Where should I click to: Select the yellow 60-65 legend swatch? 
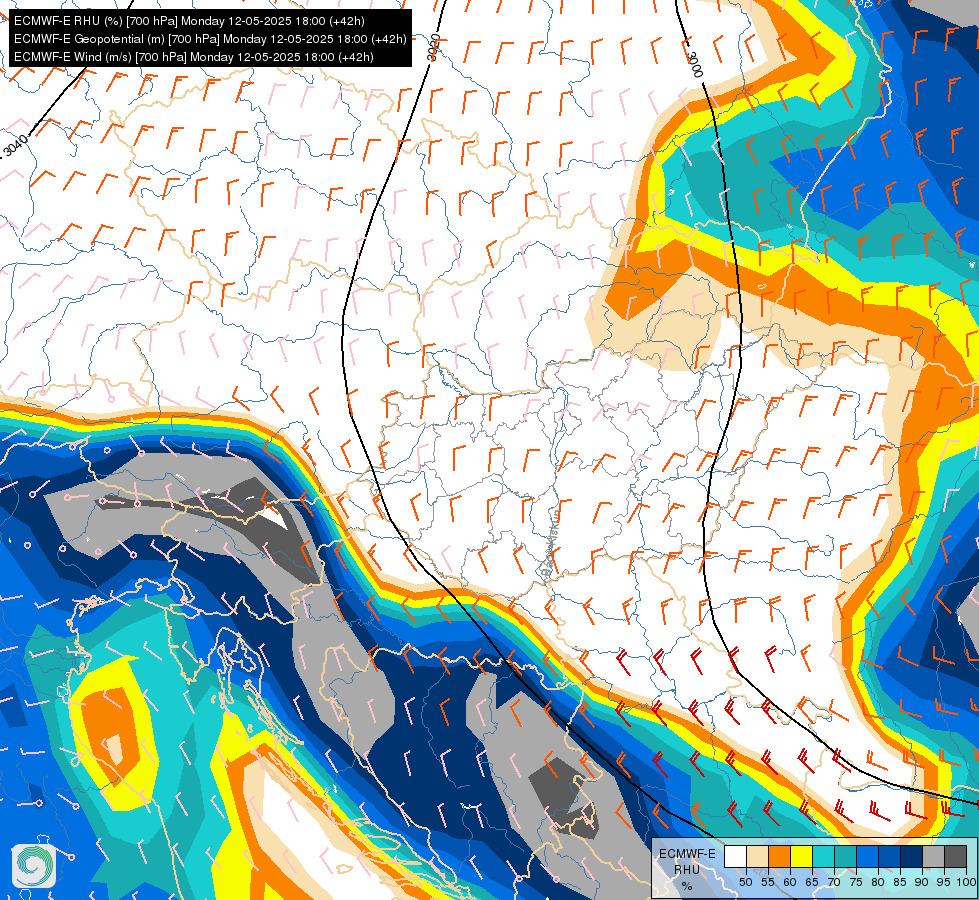point(800,857)
